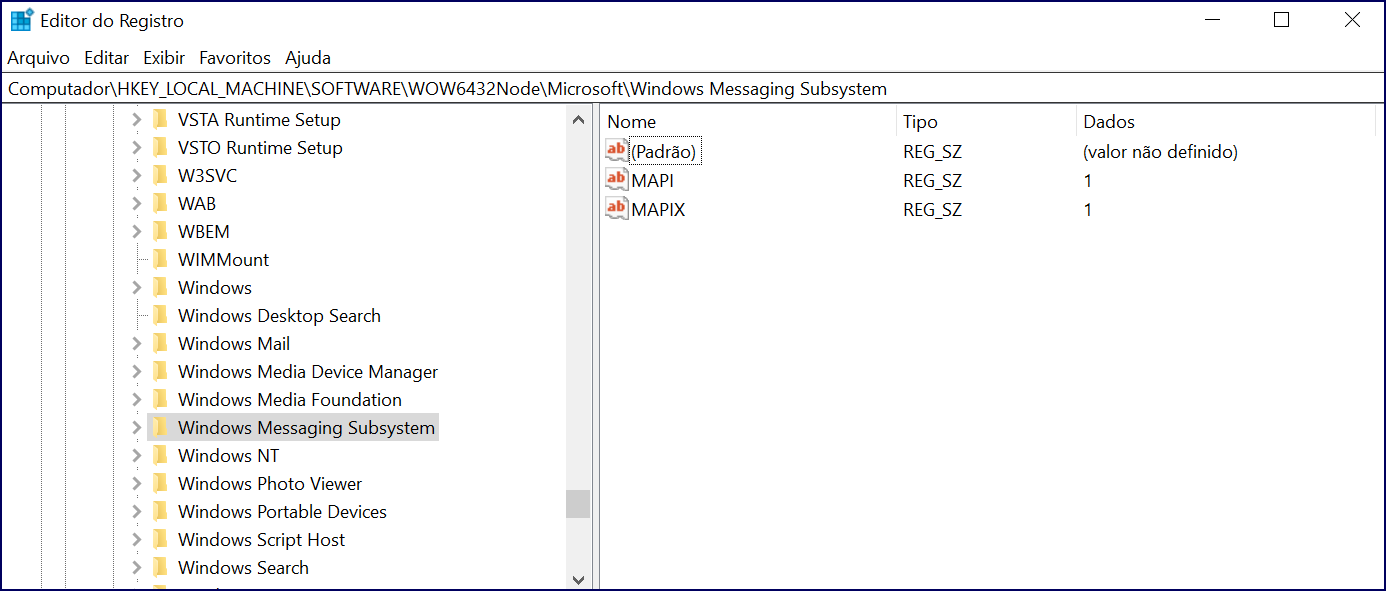Expand the Windows Mail key
The image size is (1386, 591).
click(137, 344)
